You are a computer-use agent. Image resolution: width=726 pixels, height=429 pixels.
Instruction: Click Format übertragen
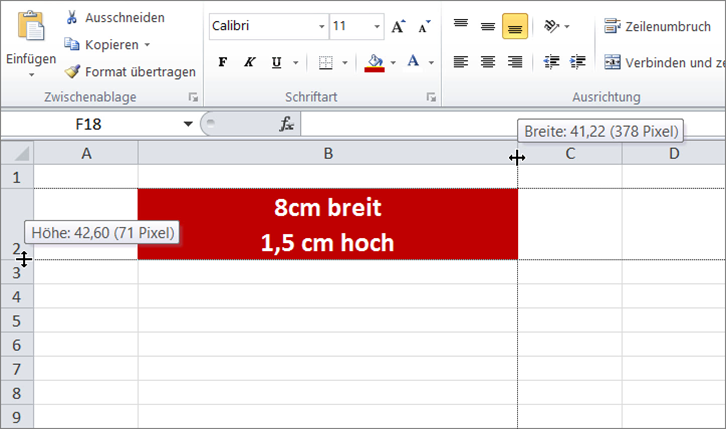[x=130, y=72]
